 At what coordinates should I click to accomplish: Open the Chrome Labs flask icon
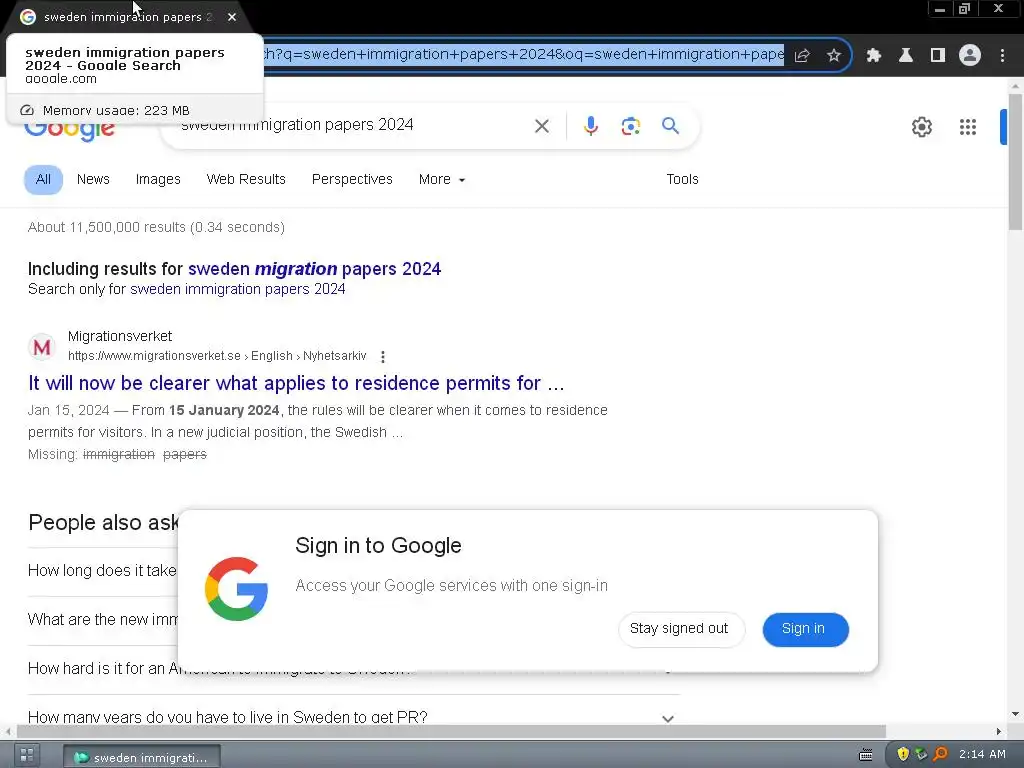click(x=905, y=56)
